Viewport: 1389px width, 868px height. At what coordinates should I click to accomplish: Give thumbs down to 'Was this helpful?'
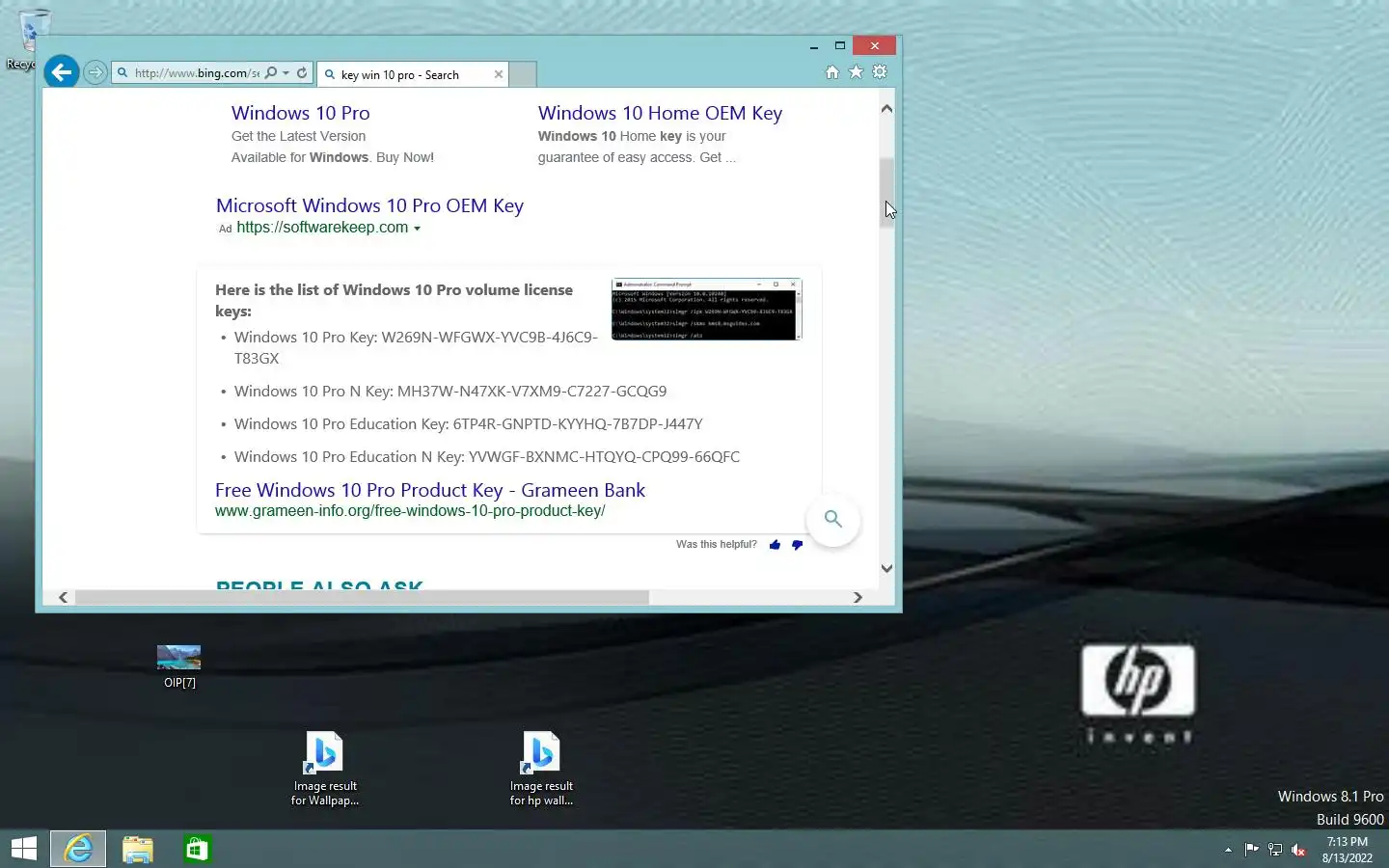[797, 545]
